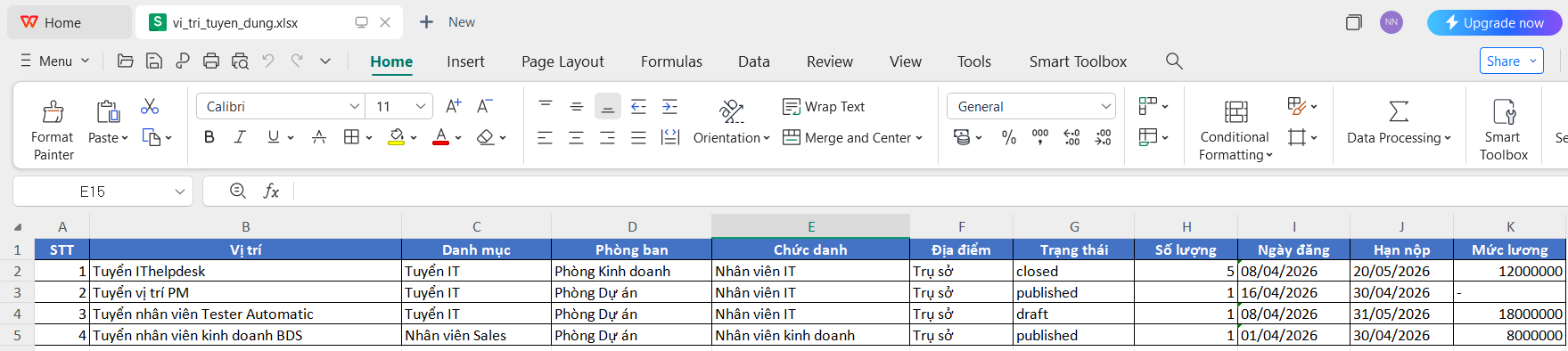The image size is (1568, 351).
Task: Align text right
Action: point(607,137)
